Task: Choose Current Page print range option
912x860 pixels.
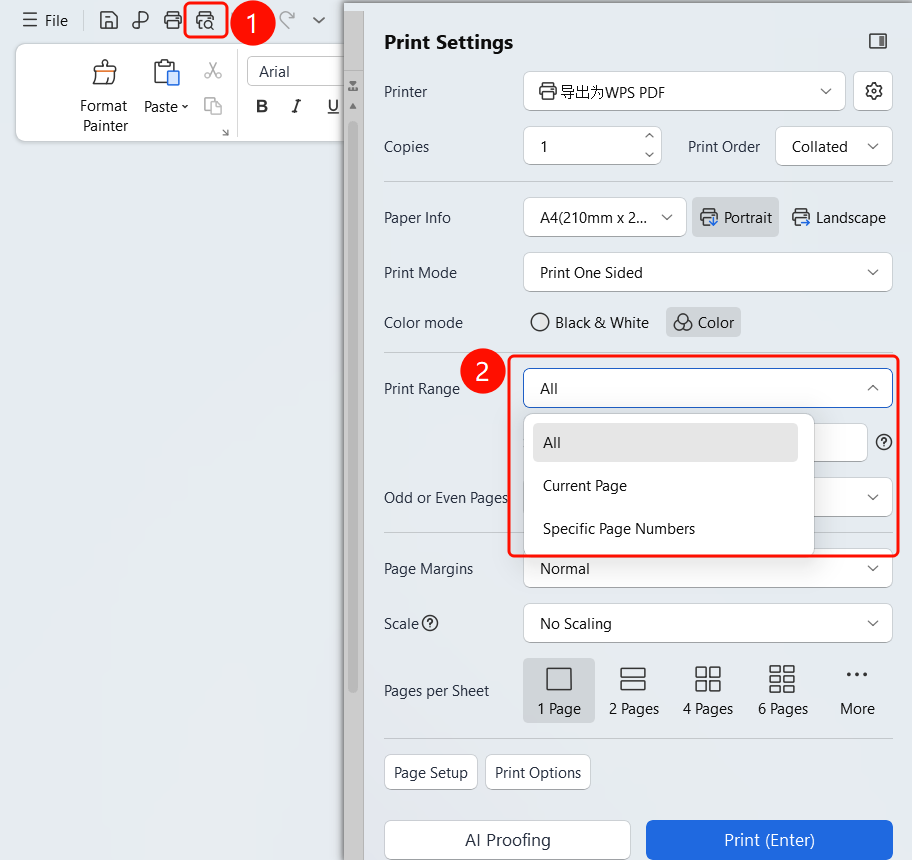Action: tap(665, 486)
